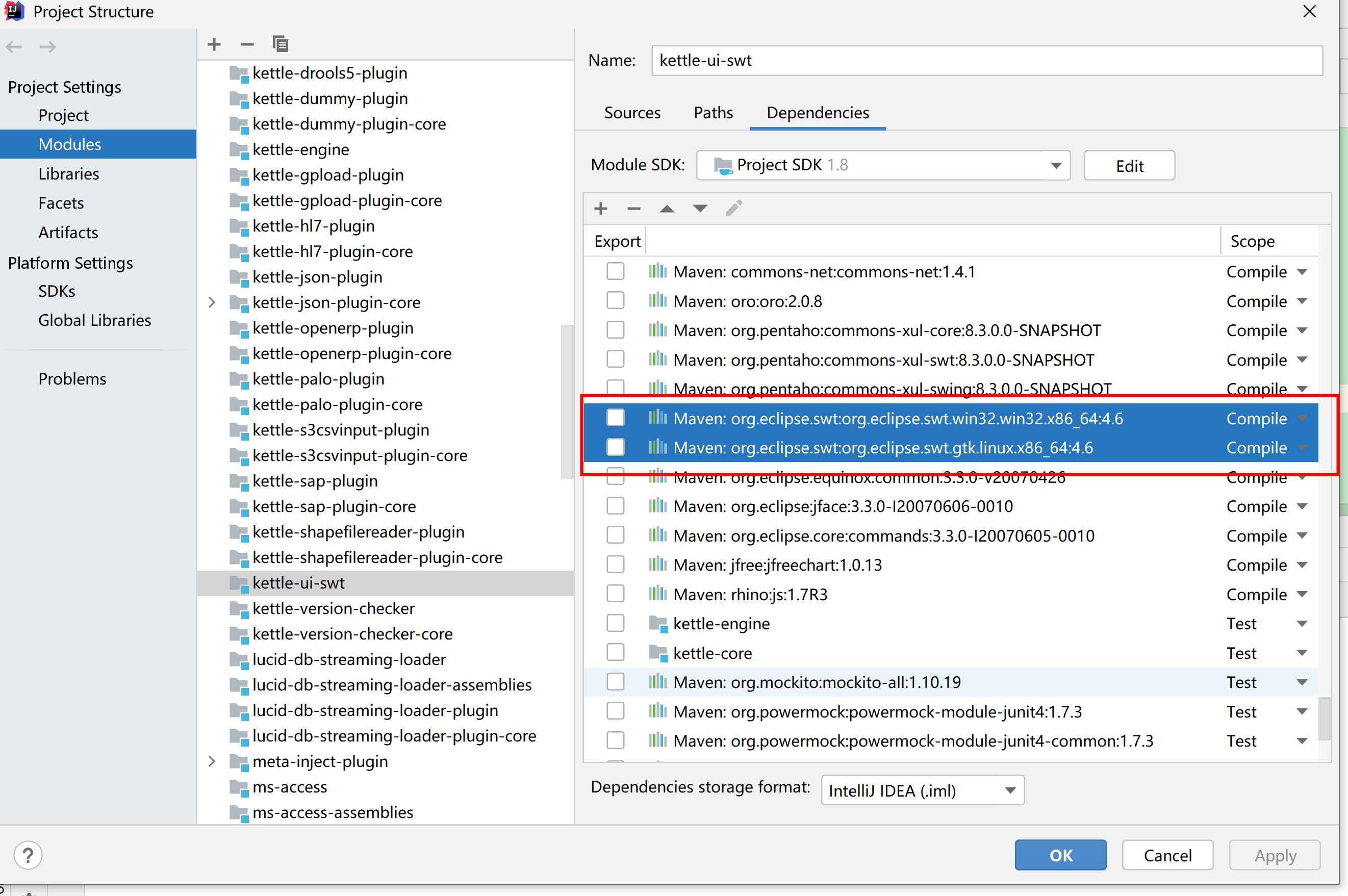The width and height of the screenshot is (1348, 896).
Task: Switch to the Sources tab
Action: coord(632,113)
